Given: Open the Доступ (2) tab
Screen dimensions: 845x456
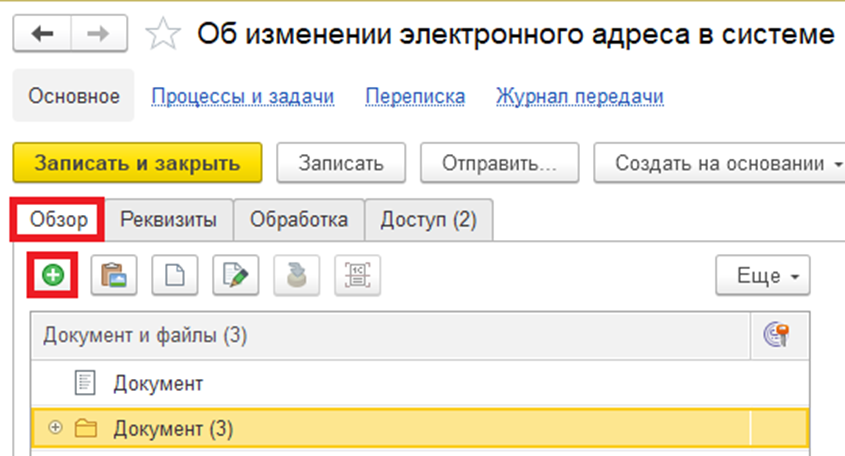Looking at the screenshot, I should (428, 220).
